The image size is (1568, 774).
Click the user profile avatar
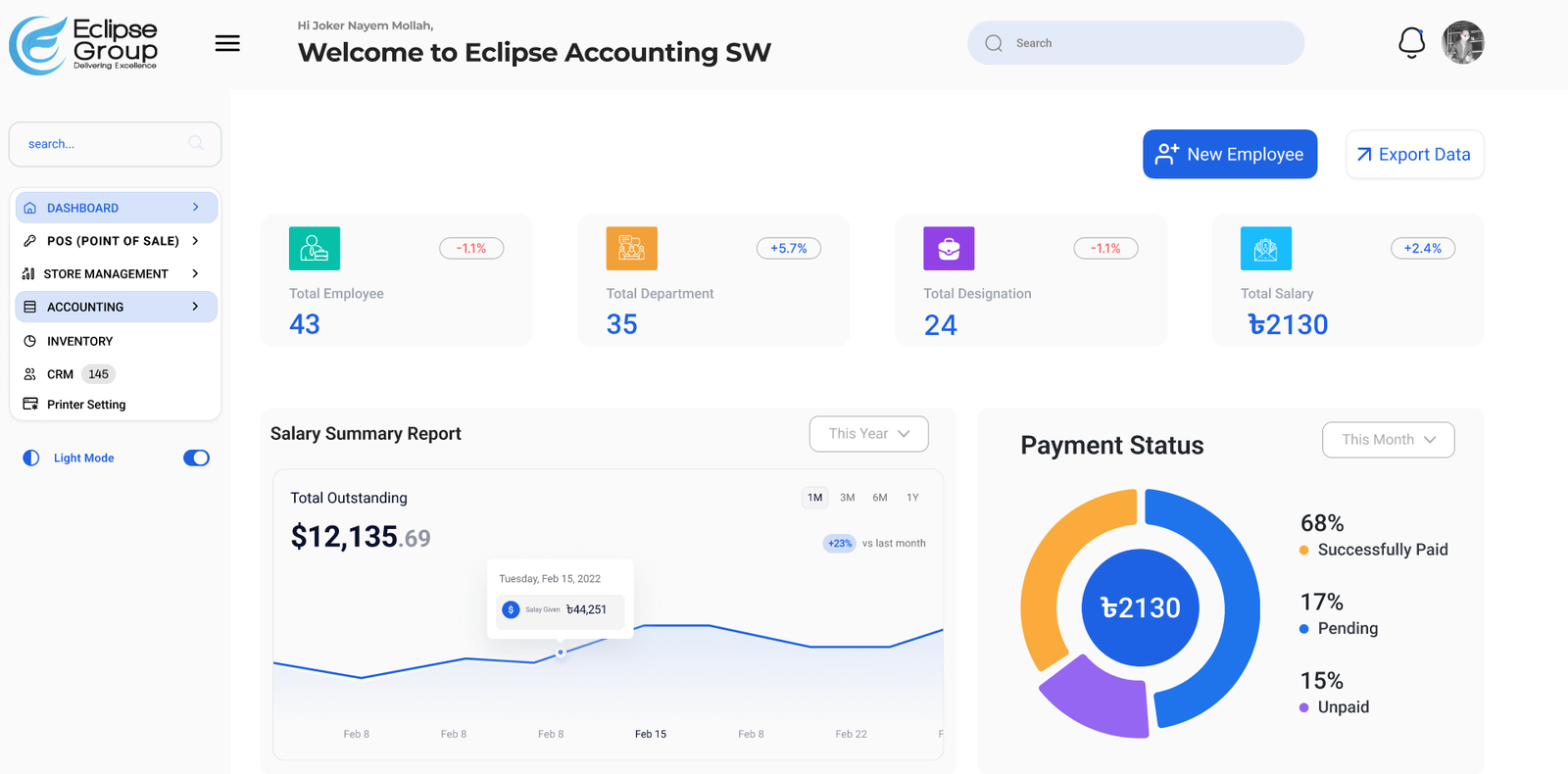click(1462, 43)
